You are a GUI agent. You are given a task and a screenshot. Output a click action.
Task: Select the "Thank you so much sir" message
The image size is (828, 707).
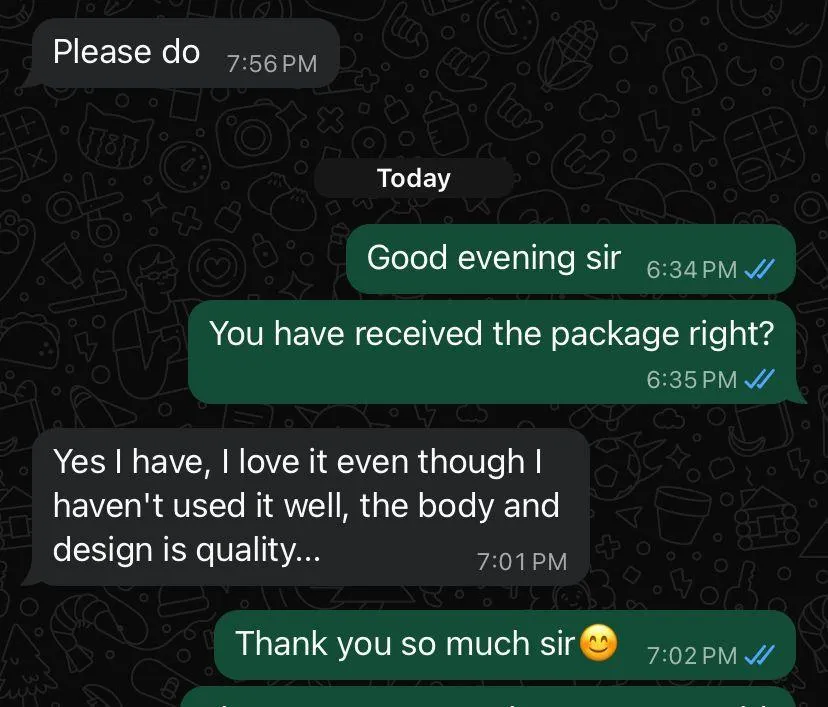point(505,645)
